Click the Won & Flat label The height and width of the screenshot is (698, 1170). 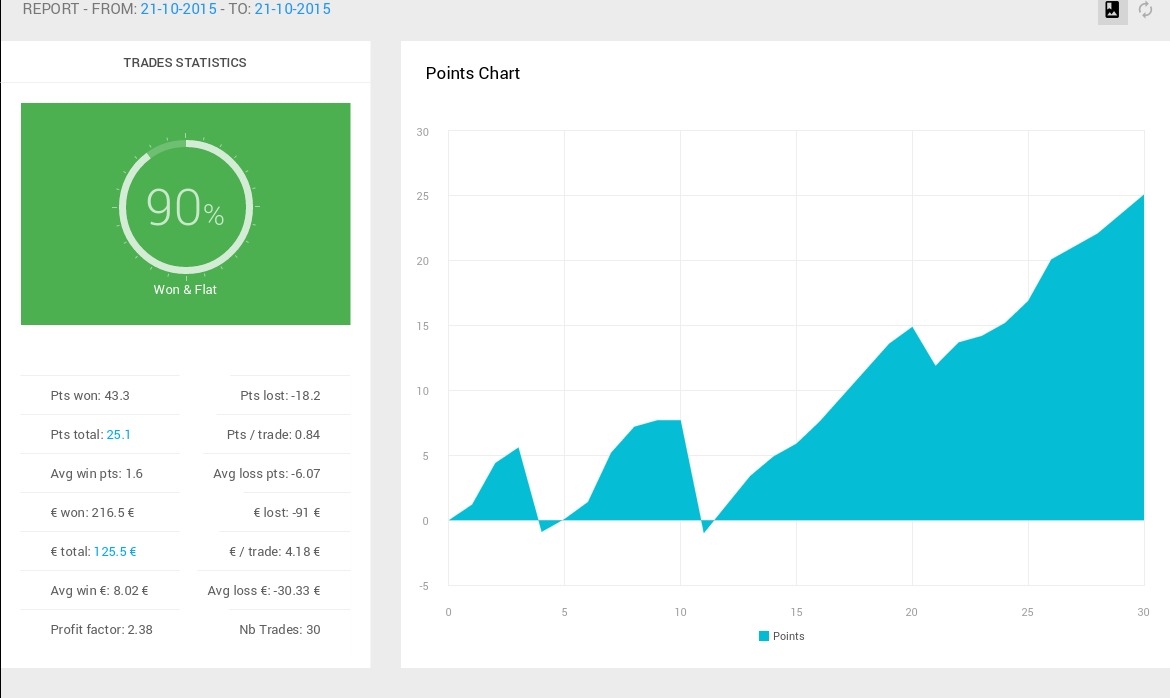(185, 290)
